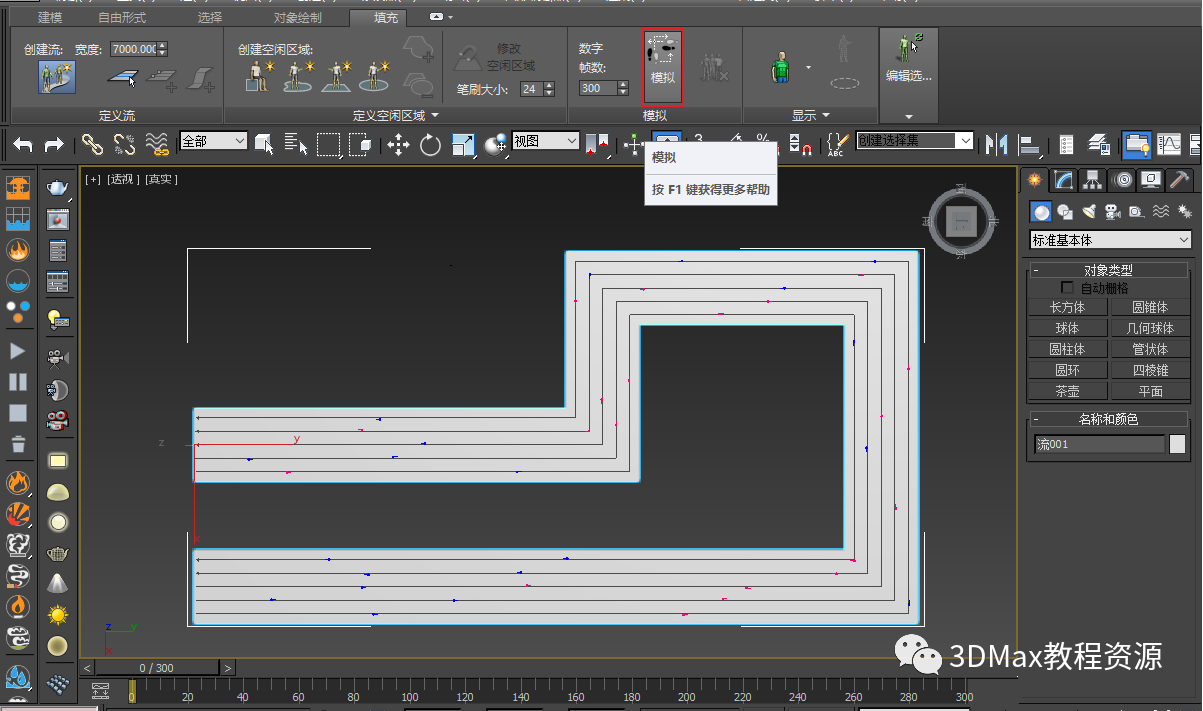The image size is (1203, 711).
Task: Click the 平面 object button
Action: click(1150, 391)
